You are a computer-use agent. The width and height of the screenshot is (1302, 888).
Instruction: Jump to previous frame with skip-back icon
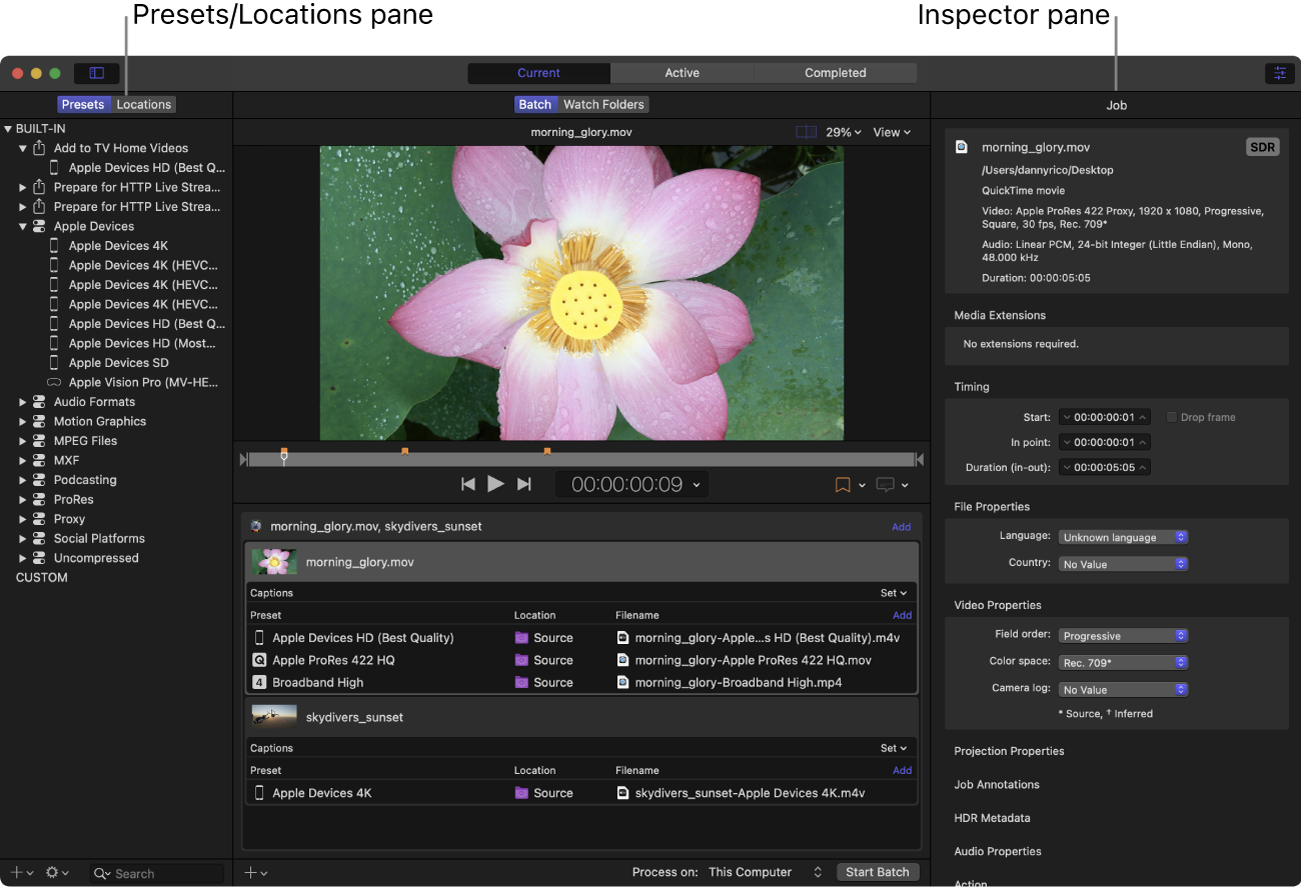(x=468, y=484)
